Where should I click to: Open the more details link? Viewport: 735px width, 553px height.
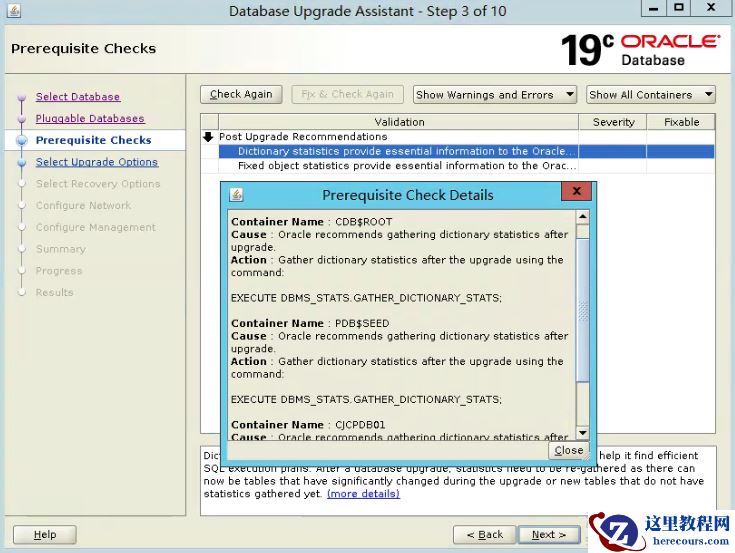tap(363, 493)
